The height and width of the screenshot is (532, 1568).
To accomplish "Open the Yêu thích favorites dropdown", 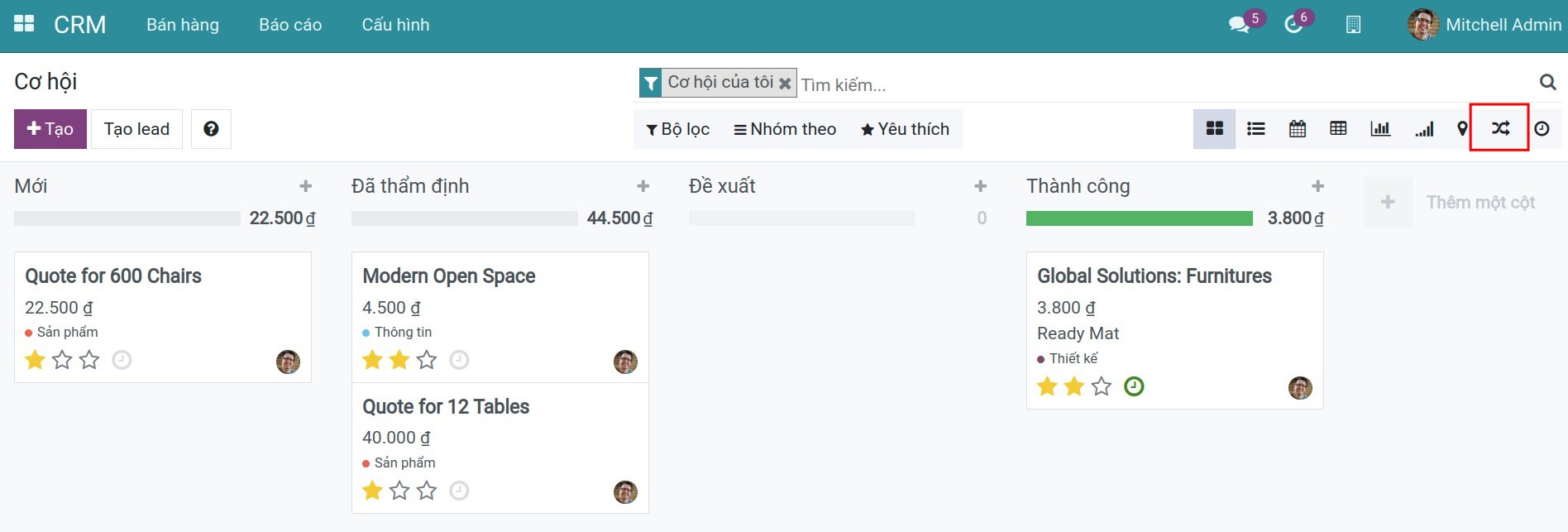I will pos(905,129).
